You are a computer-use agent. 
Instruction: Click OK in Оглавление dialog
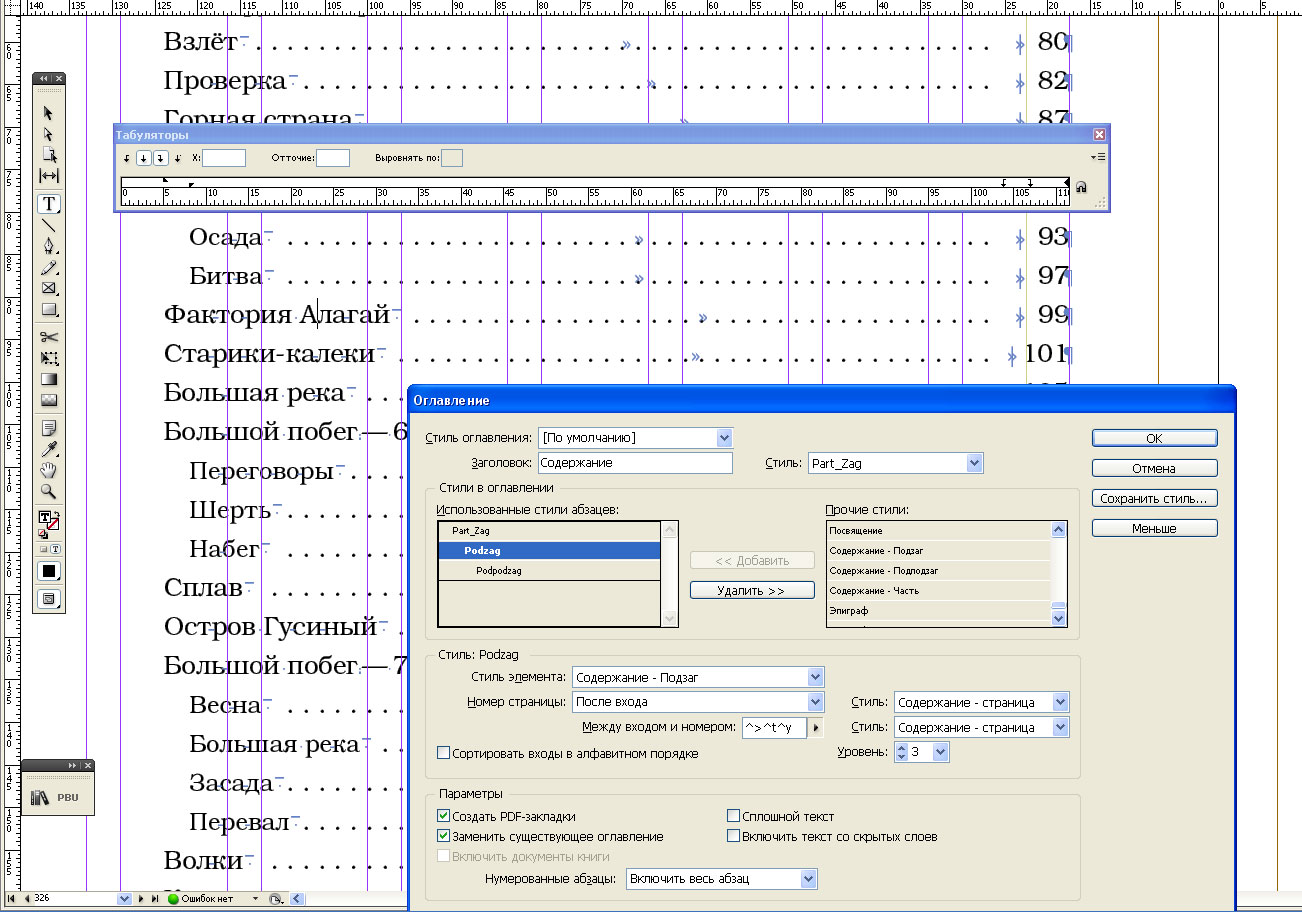click(x=1154, y=438)
